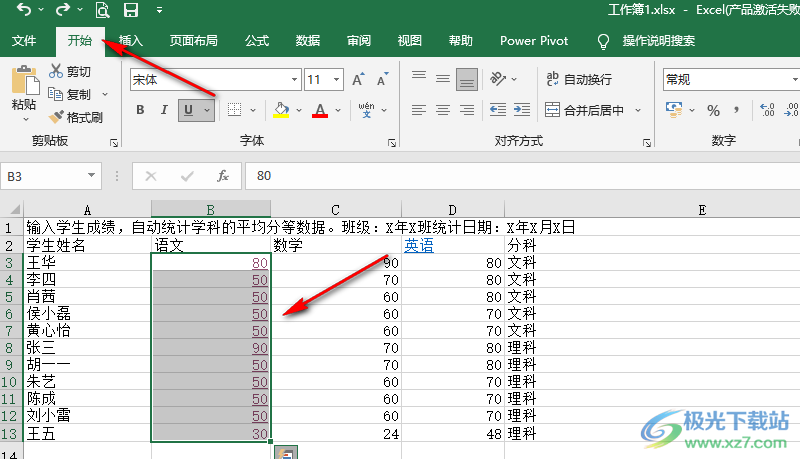This screenshot has width=800, height=459.
Task: Expand Merge & Center dropdown arrow
Action: pos(638,110)
